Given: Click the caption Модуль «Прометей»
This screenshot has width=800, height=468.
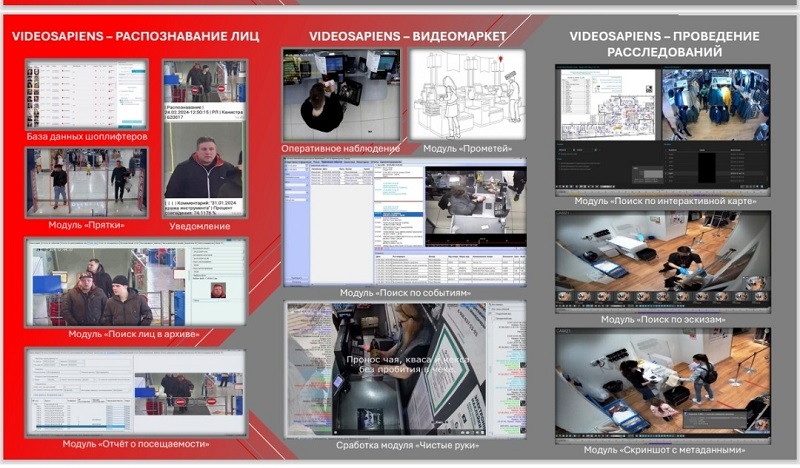Looking at the screenshot, I should (x=467, y=149).
